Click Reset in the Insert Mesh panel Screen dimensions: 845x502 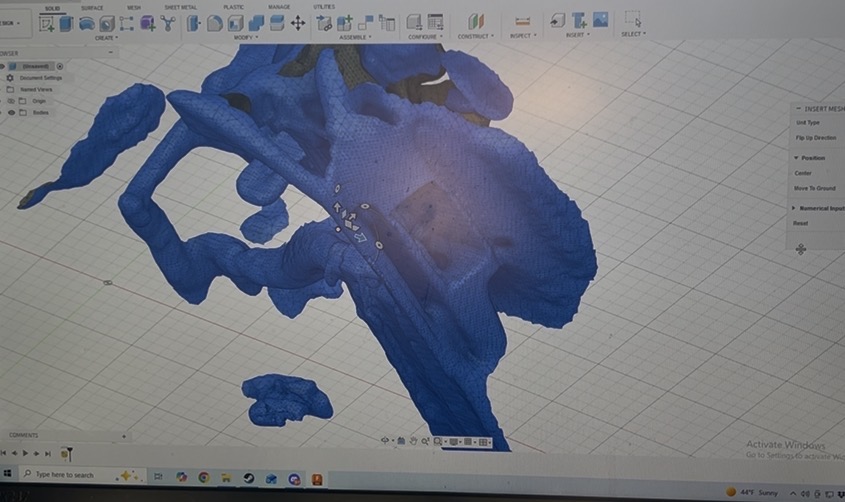800,223
